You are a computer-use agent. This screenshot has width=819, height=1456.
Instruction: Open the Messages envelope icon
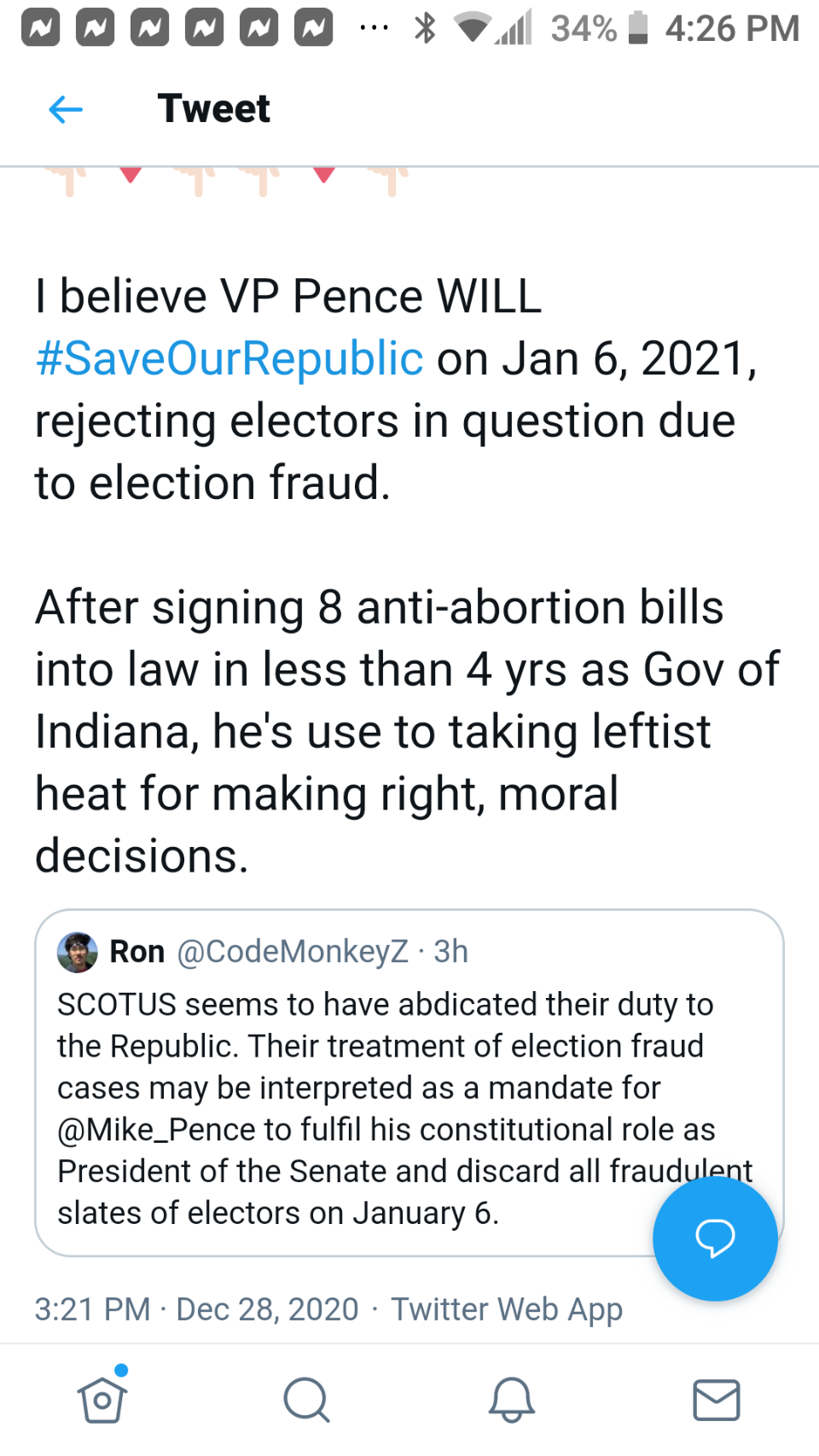[716, 1400]
